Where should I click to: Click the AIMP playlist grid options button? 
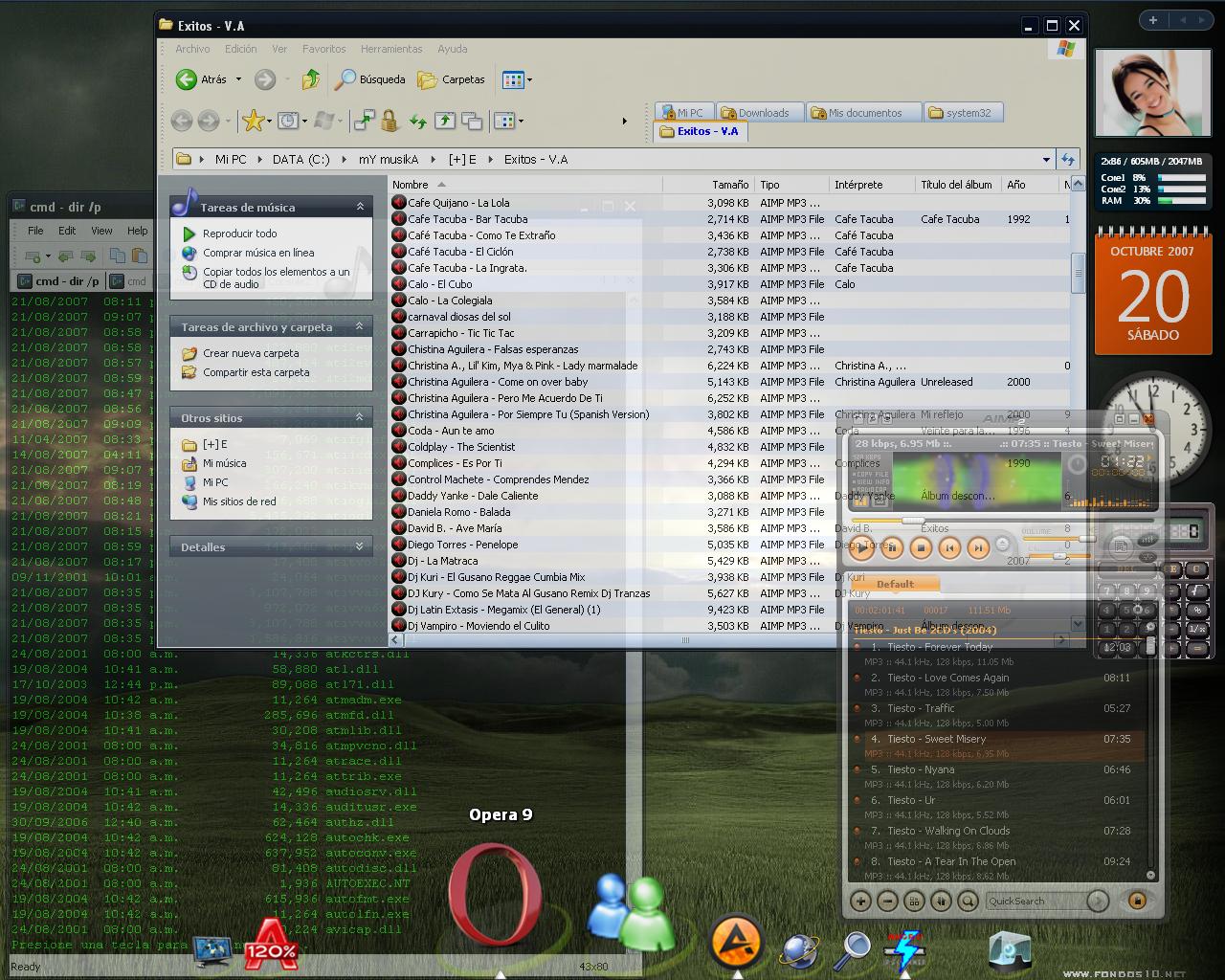[x=914, y=901]
